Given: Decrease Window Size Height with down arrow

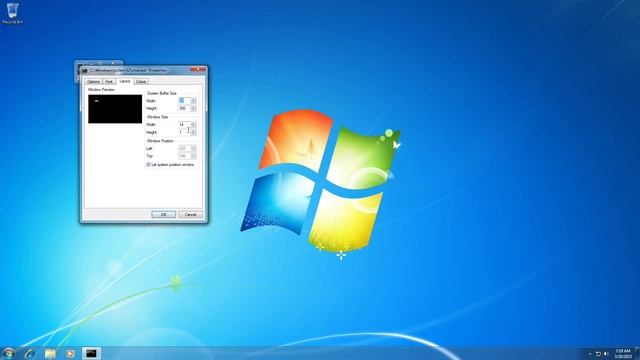Looking at the screenshot, I should pyautogui.click(x=193, y=133).
